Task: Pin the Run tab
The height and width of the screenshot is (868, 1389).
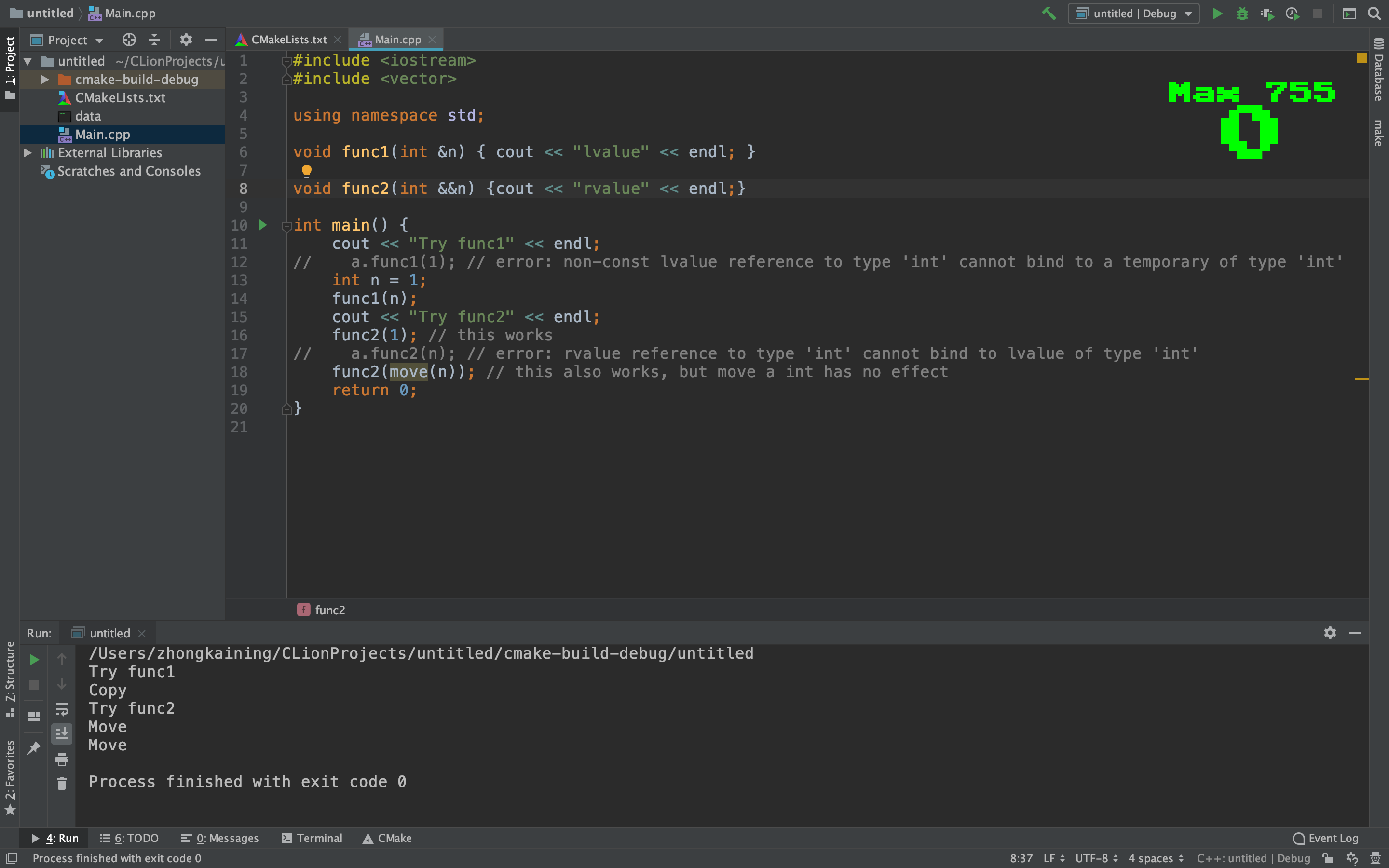Action: point(34,747)
